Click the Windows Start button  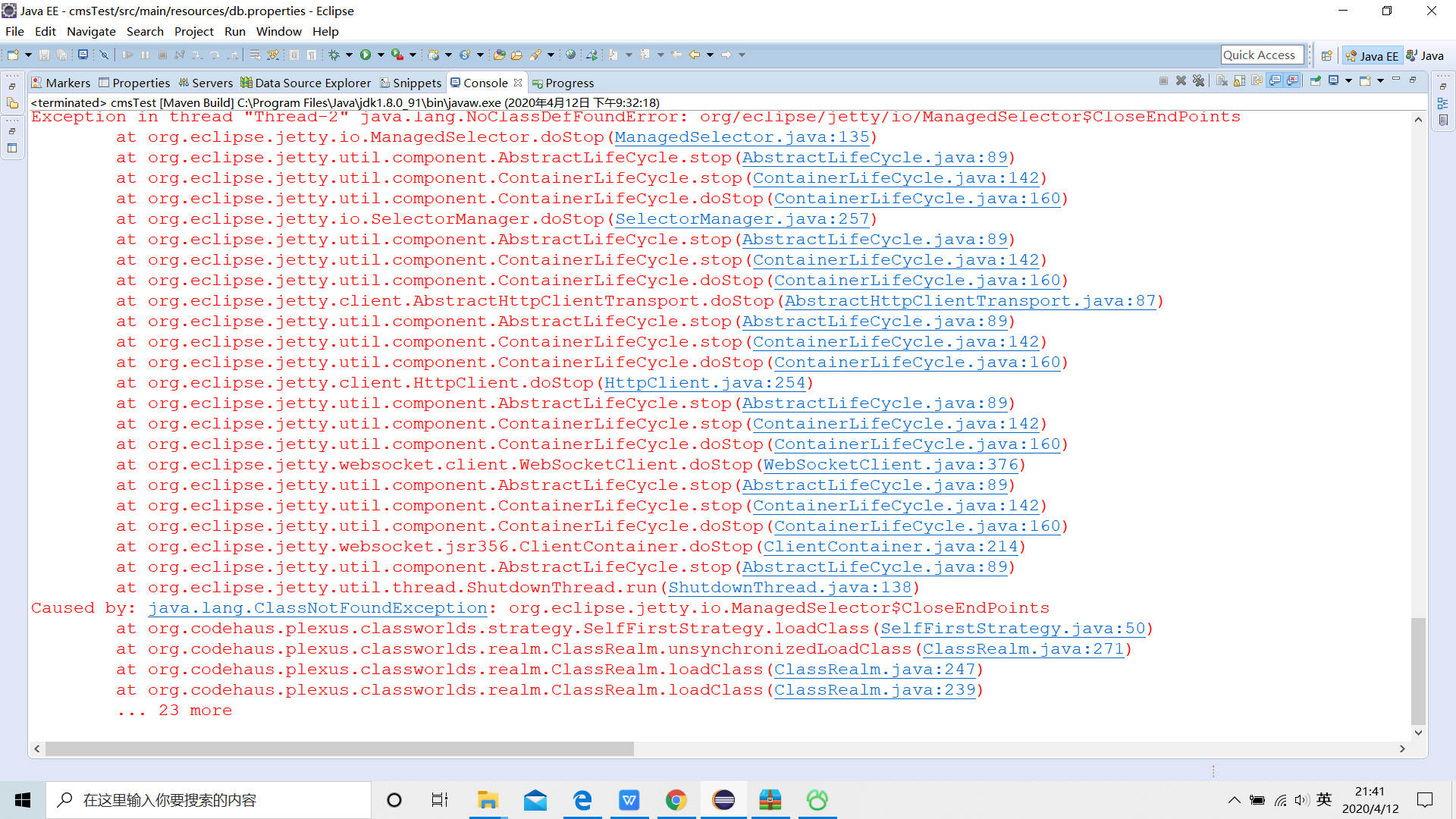pyautogui.click(x=23, y=800)
